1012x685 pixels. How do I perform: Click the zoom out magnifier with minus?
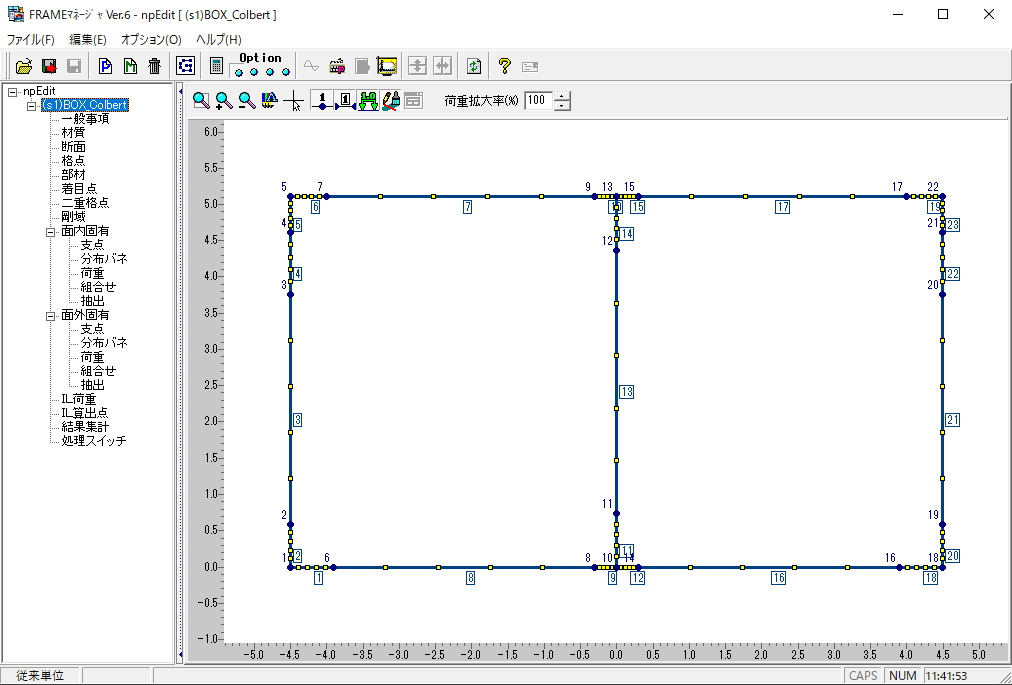247,100
